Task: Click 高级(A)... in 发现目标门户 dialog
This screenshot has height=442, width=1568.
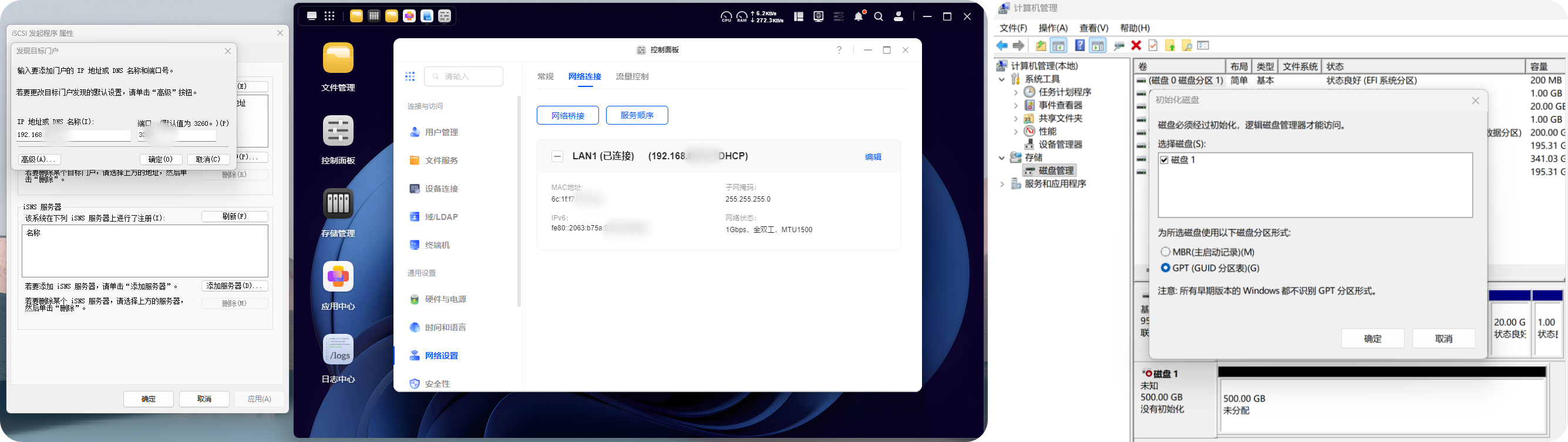Action: click(x=39, y=159)
